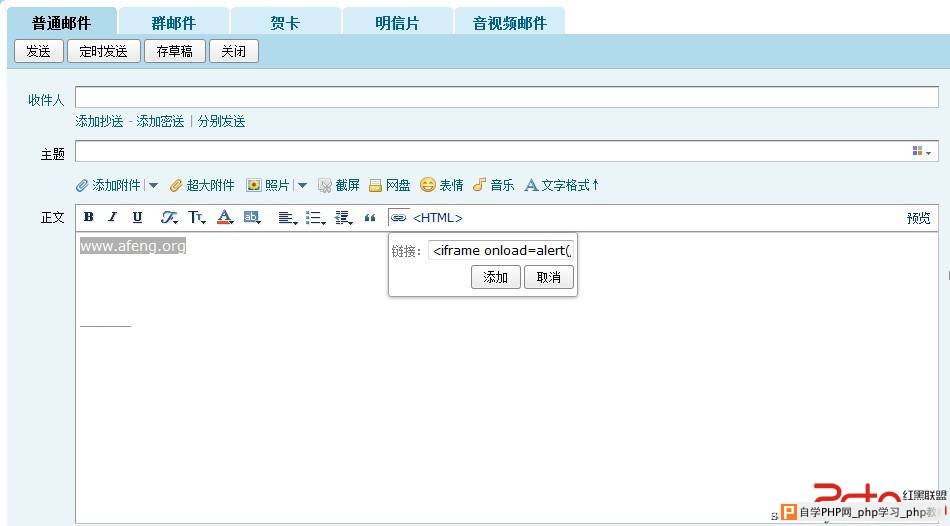Click the 关闭 button

234,51
